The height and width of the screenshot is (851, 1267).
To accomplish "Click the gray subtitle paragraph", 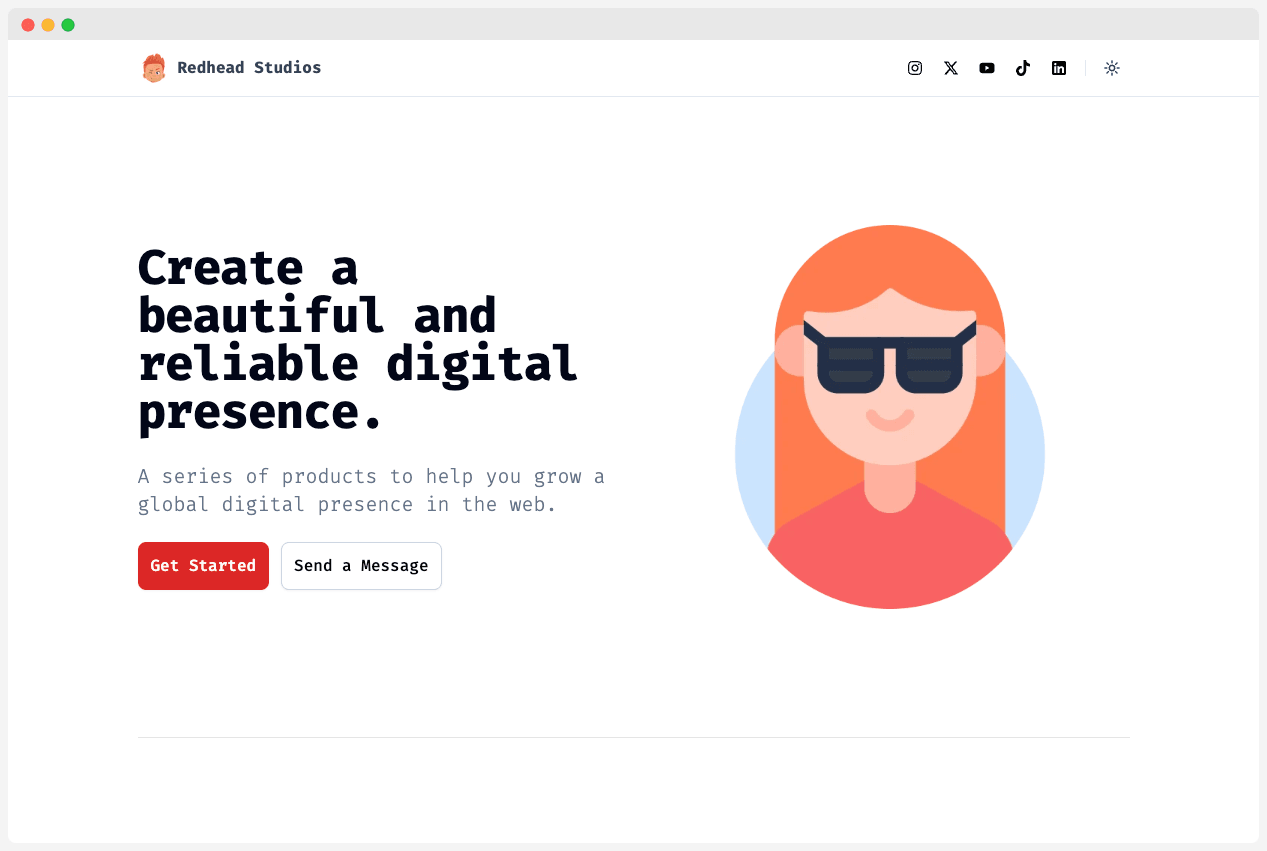I will [371, 490].
